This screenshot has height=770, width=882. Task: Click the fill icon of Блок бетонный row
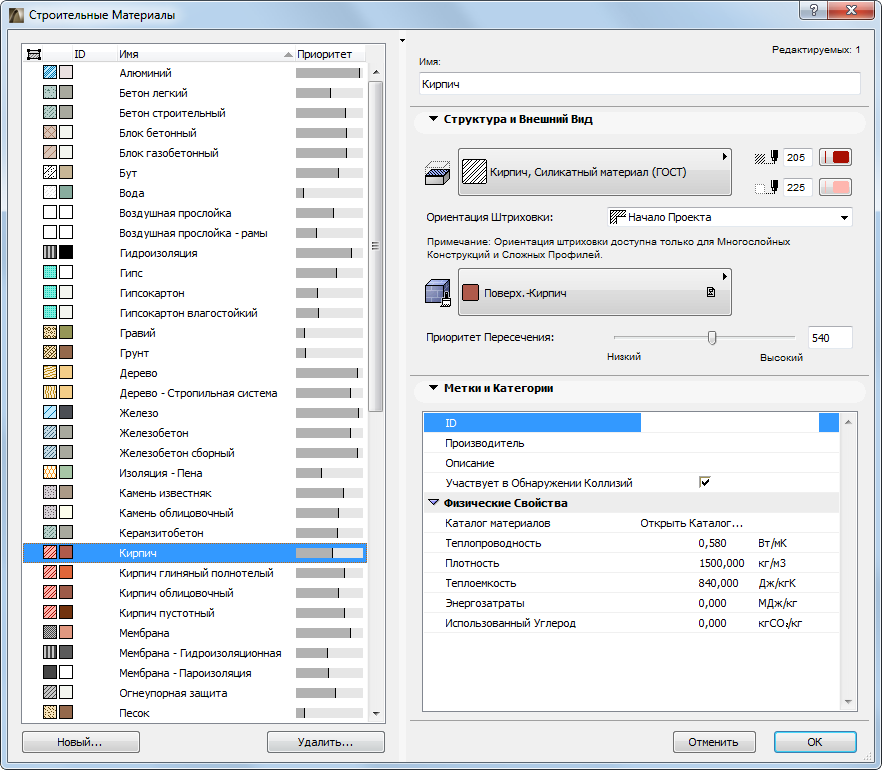[50, 132]
